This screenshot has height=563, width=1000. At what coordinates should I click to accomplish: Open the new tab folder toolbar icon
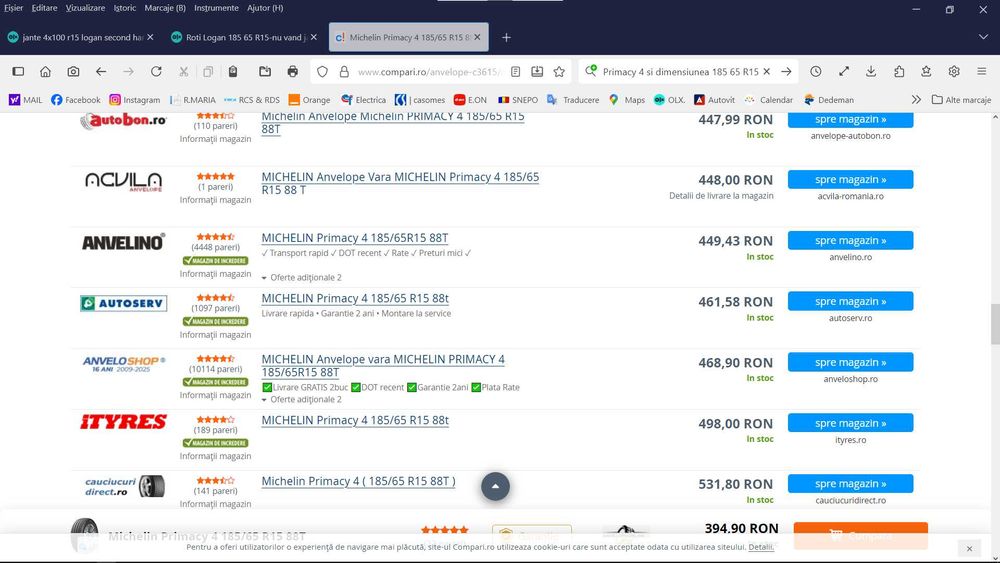click(x=265, y=71)
